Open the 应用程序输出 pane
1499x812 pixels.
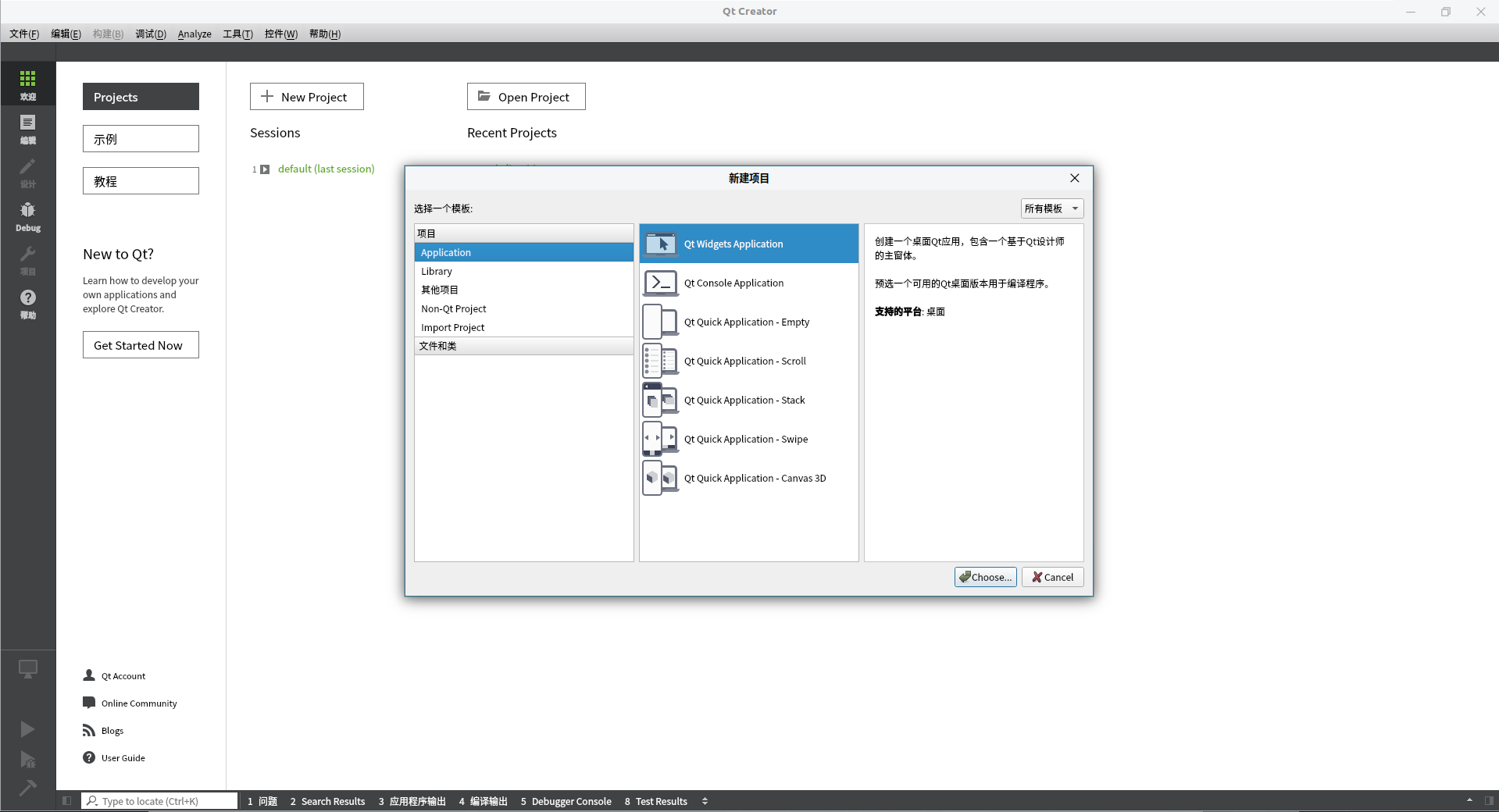click(x=412, y=801)
